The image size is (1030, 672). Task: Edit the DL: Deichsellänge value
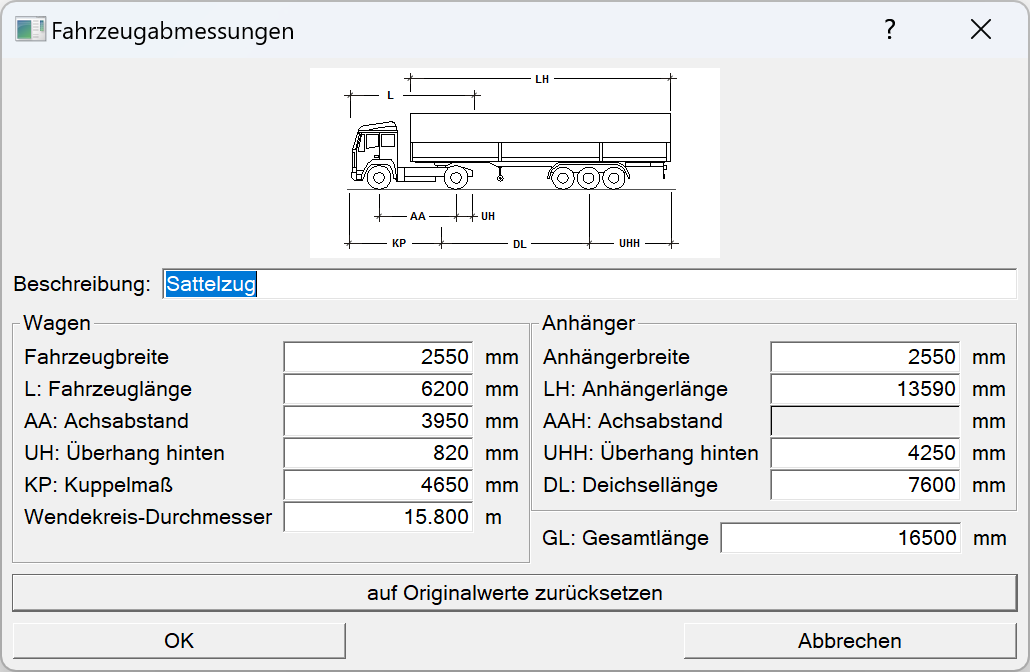pyautogui.click(x=863, y=485)
